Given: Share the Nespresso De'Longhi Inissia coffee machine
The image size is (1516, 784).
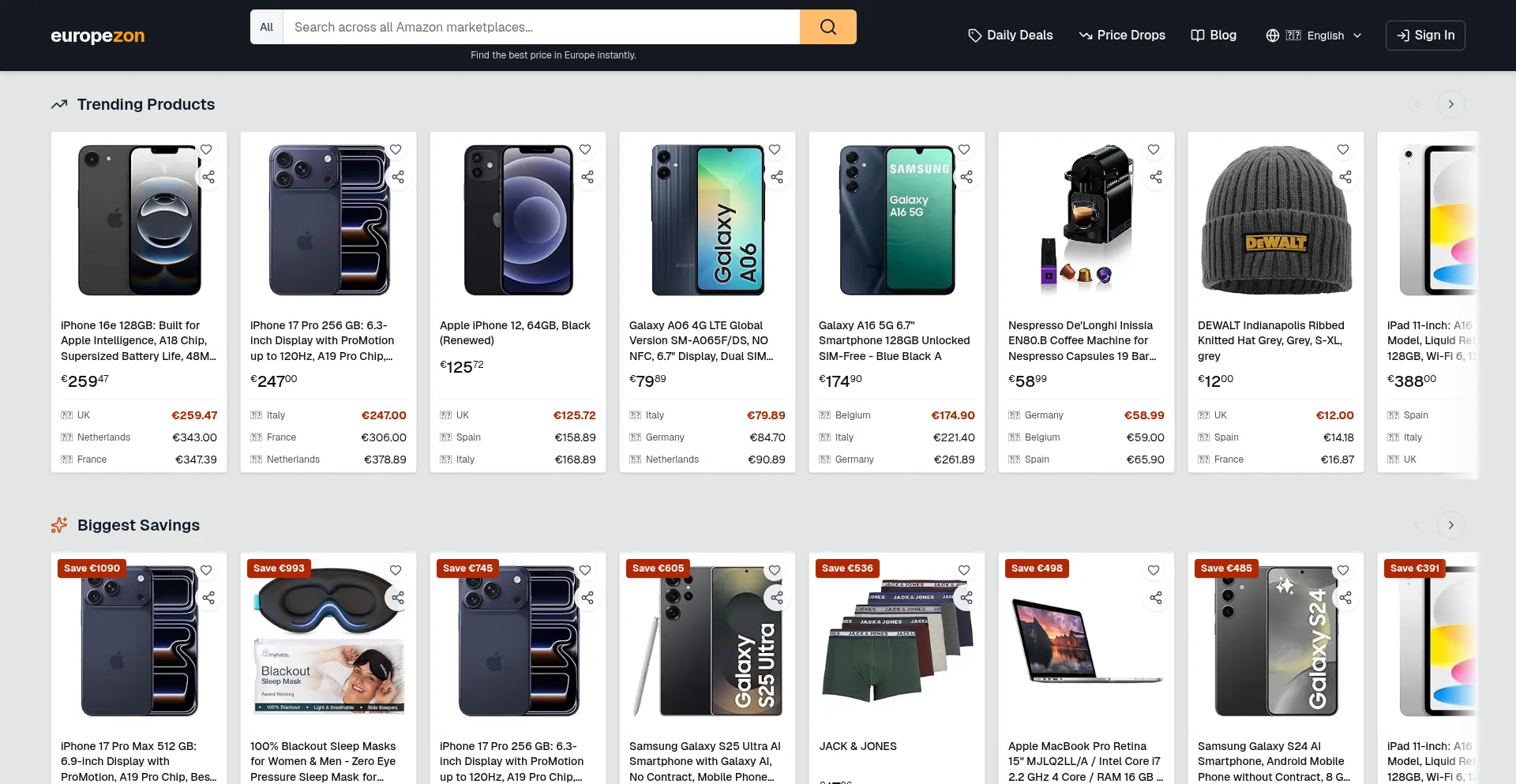Looking at the screenshot, I should pos(1156,177).
